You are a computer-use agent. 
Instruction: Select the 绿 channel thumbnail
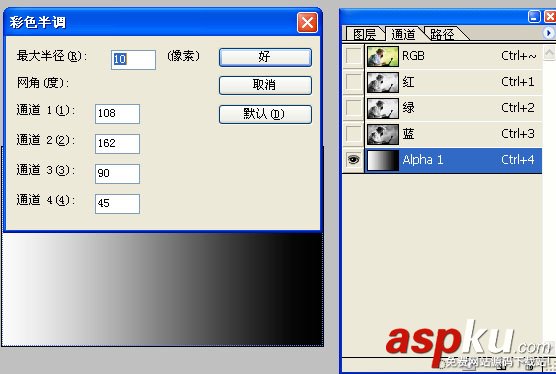pos(383,108)
